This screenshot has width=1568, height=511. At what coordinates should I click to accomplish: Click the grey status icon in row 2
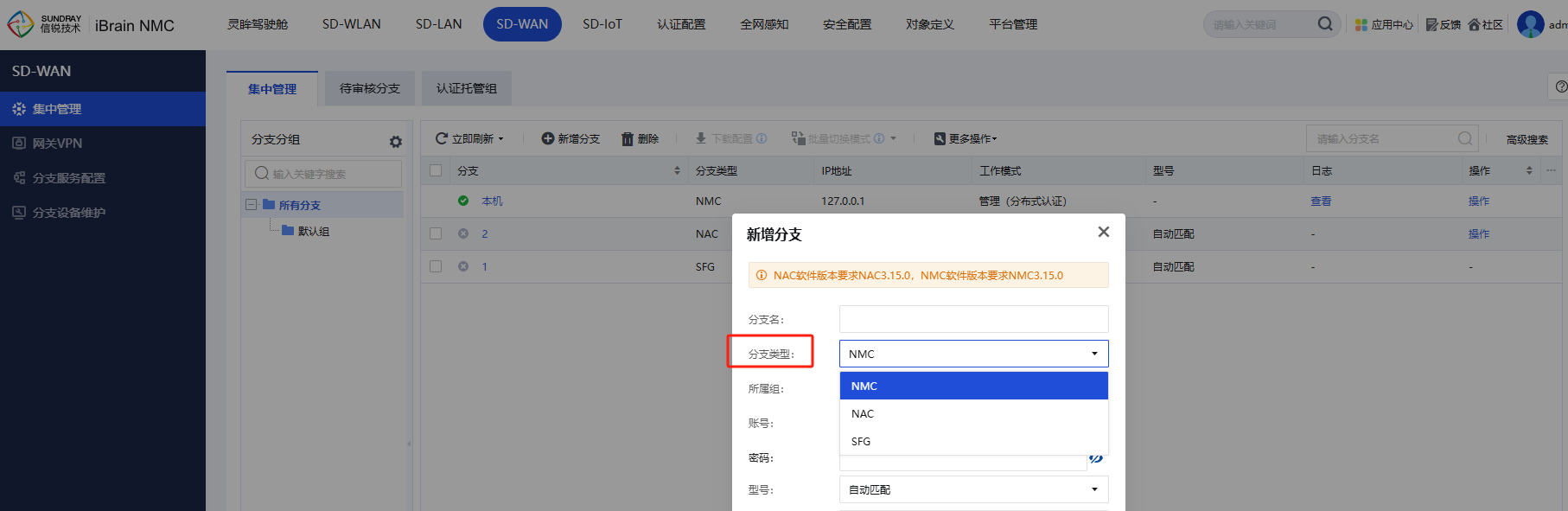tap(463, 233)
